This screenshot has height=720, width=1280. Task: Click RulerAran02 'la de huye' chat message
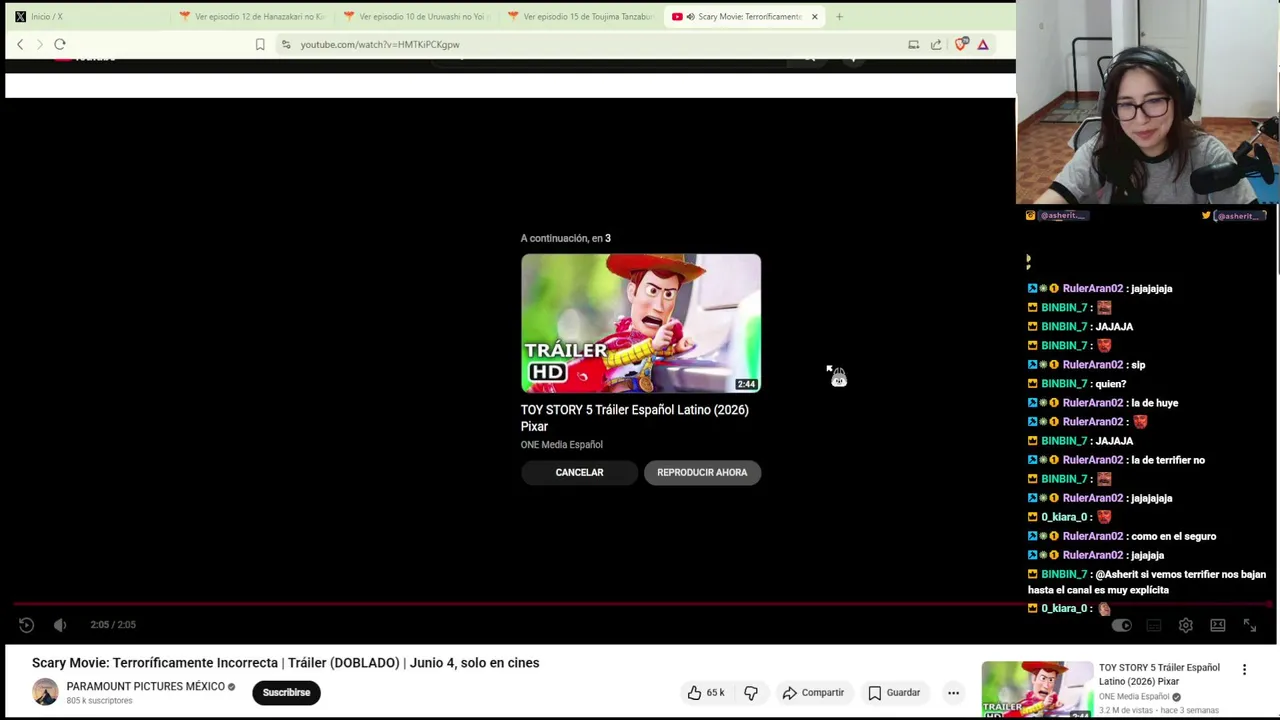1103,403
